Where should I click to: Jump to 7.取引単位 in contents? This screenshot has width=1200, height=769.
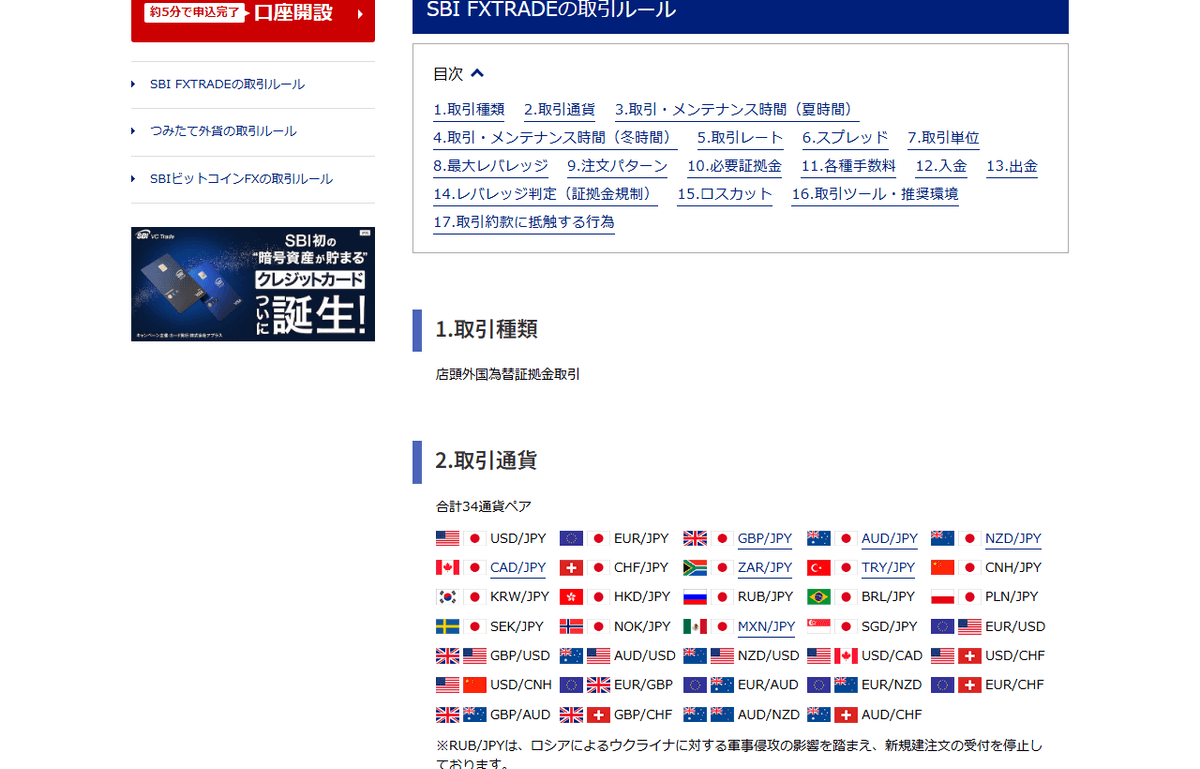coord(944,138)
